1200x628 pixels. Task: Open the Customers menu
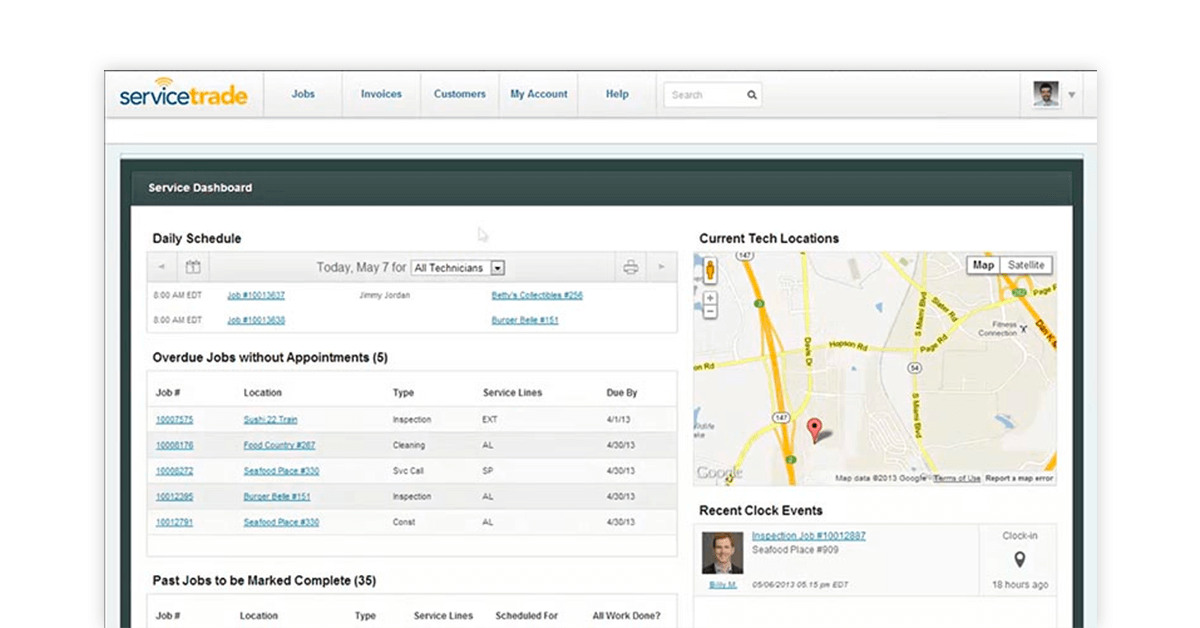coord(460,94)
